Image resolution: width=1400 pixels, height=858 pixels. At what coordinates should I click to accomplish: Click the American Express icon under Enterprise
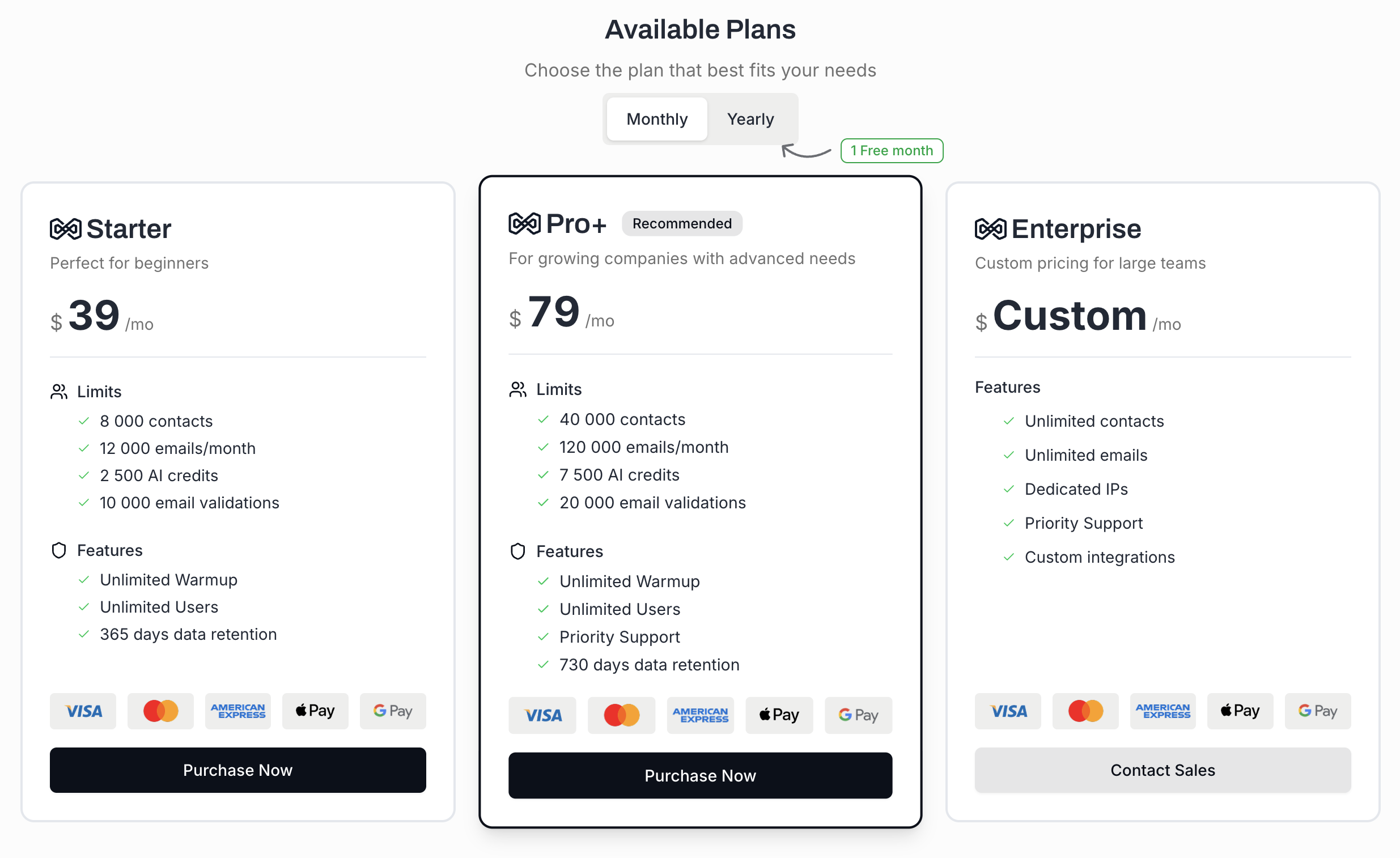click(x=1163, y=711)
